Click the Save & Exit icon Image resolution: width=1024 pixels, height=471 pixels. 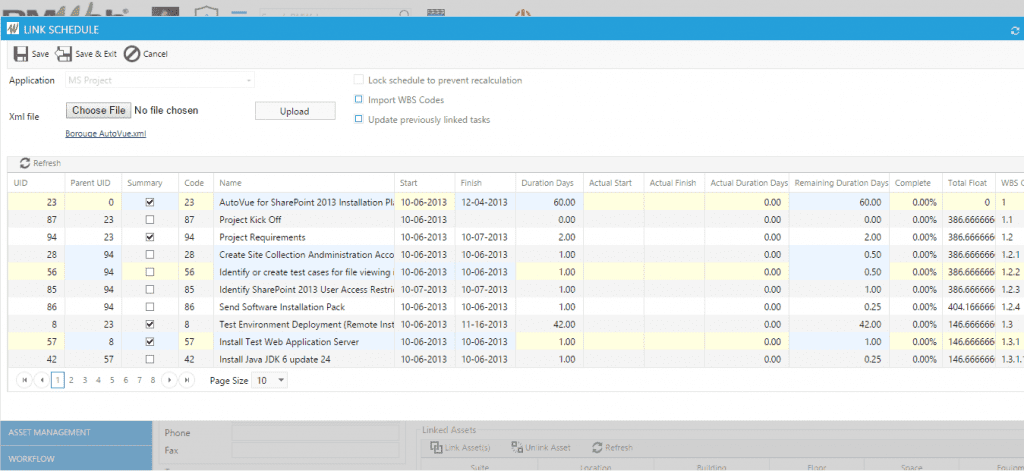[64, 54]
